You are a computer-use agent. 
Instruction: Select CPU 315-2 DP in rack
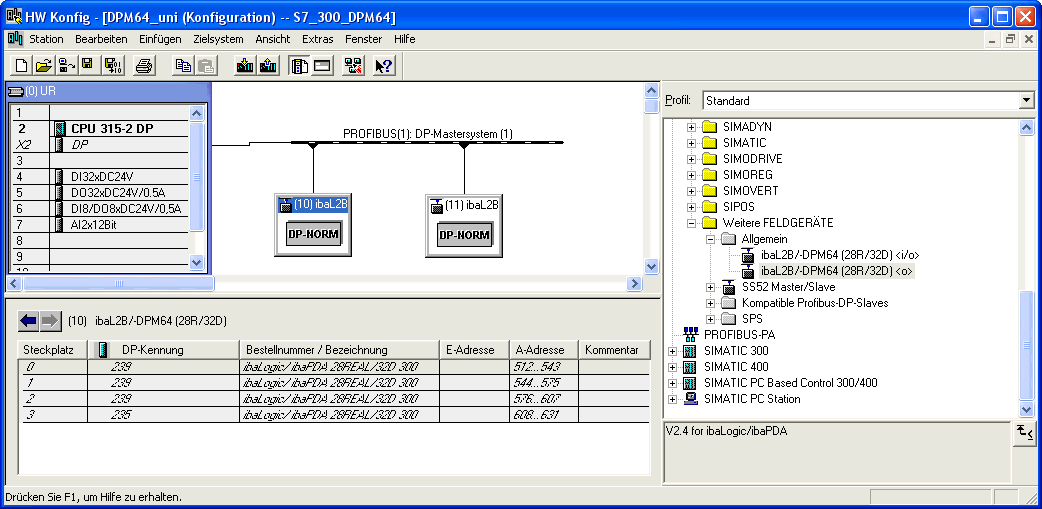(x=111, y=128)
